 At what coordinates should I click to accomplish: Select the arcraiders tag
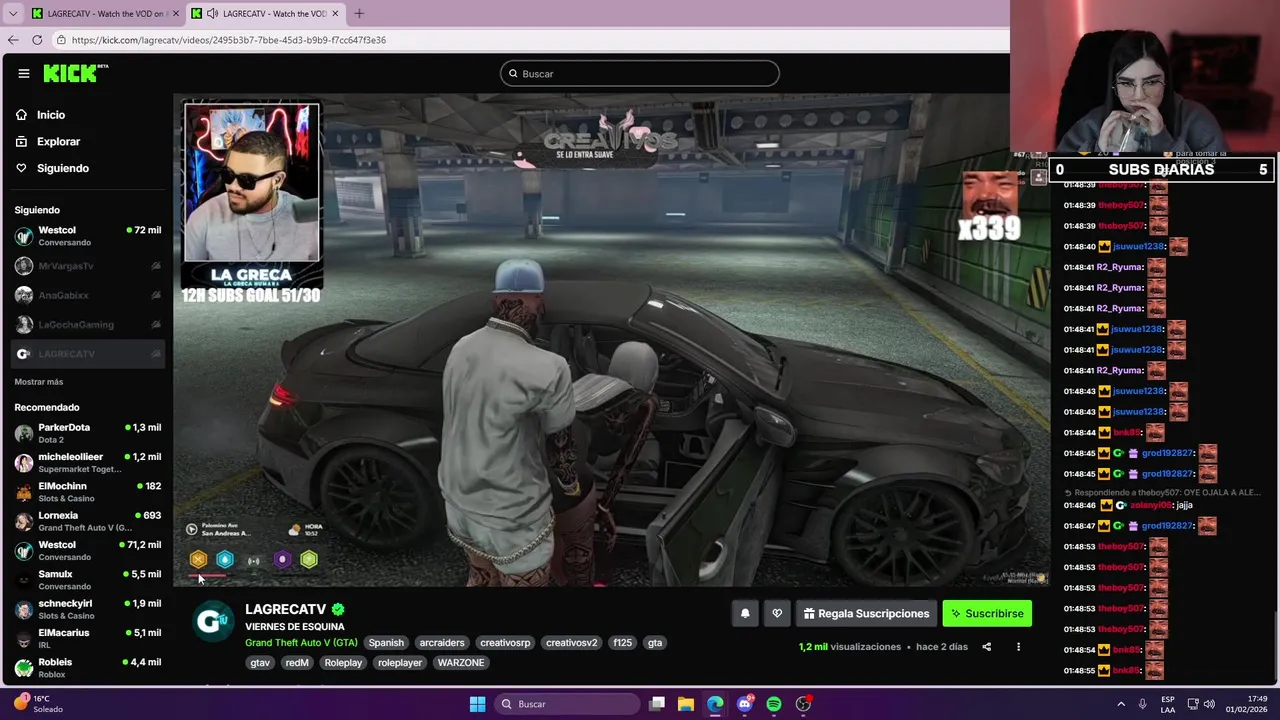(442, 643)
